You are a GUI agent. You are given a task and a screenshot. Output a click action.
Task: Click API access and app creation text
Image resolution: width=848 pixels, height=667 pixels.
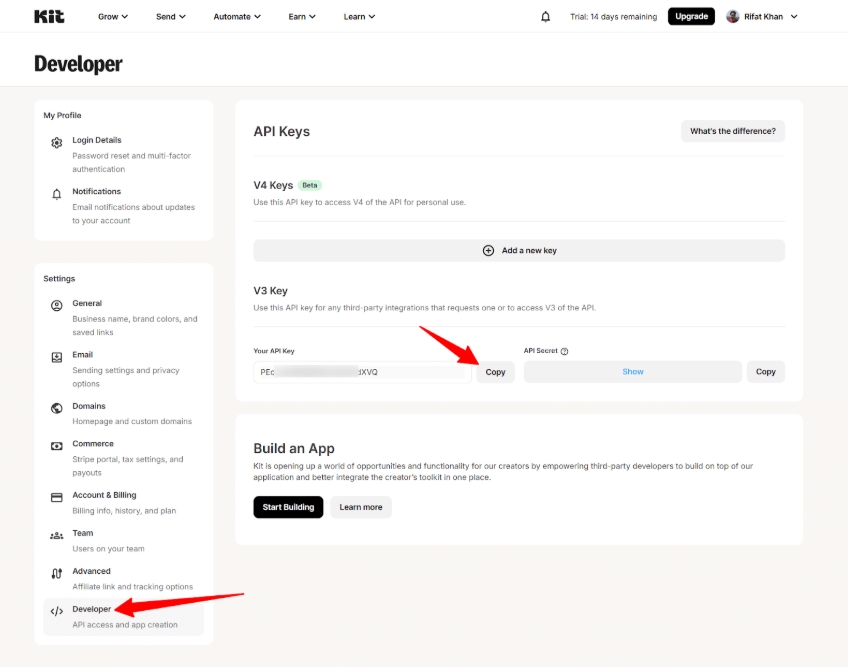pos(125,625)
